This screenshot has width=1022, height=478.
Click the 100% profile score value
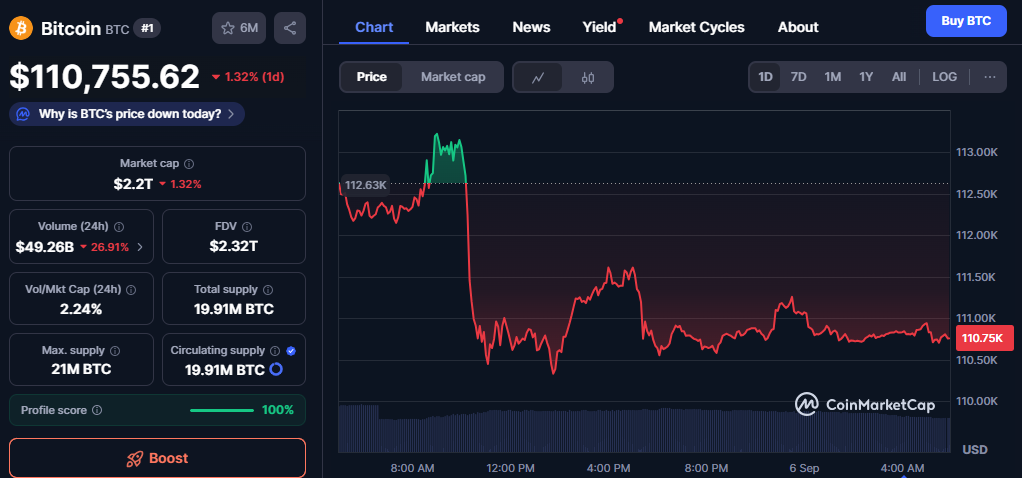coord(278,410)
